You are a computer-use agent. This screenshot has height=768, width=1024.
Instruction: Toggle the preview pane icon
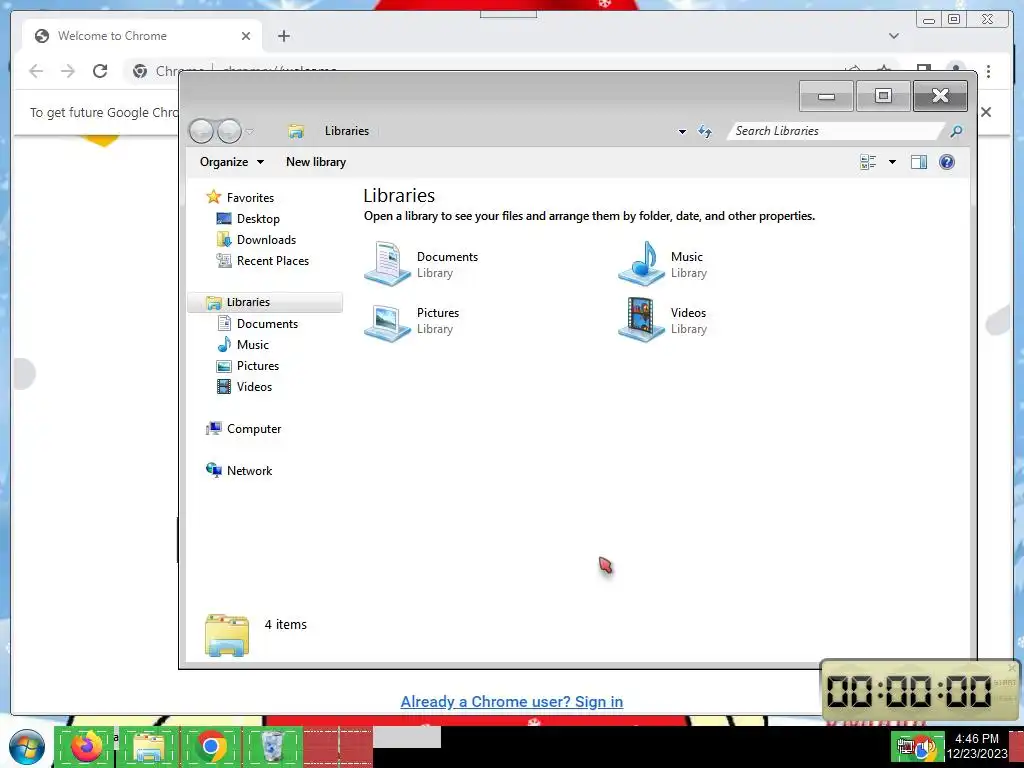[918, 162]
